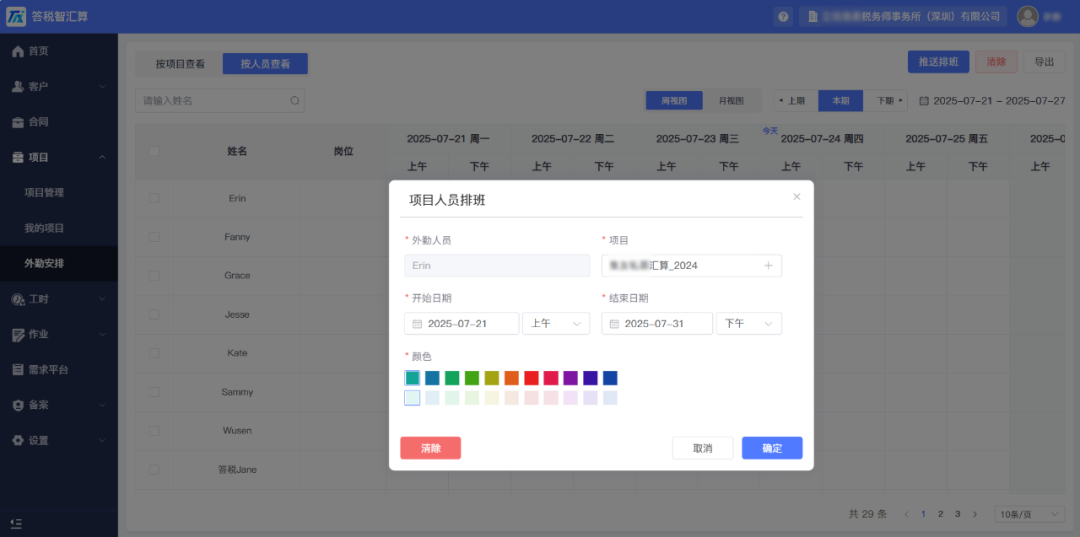Click the 本期 button

840,101
